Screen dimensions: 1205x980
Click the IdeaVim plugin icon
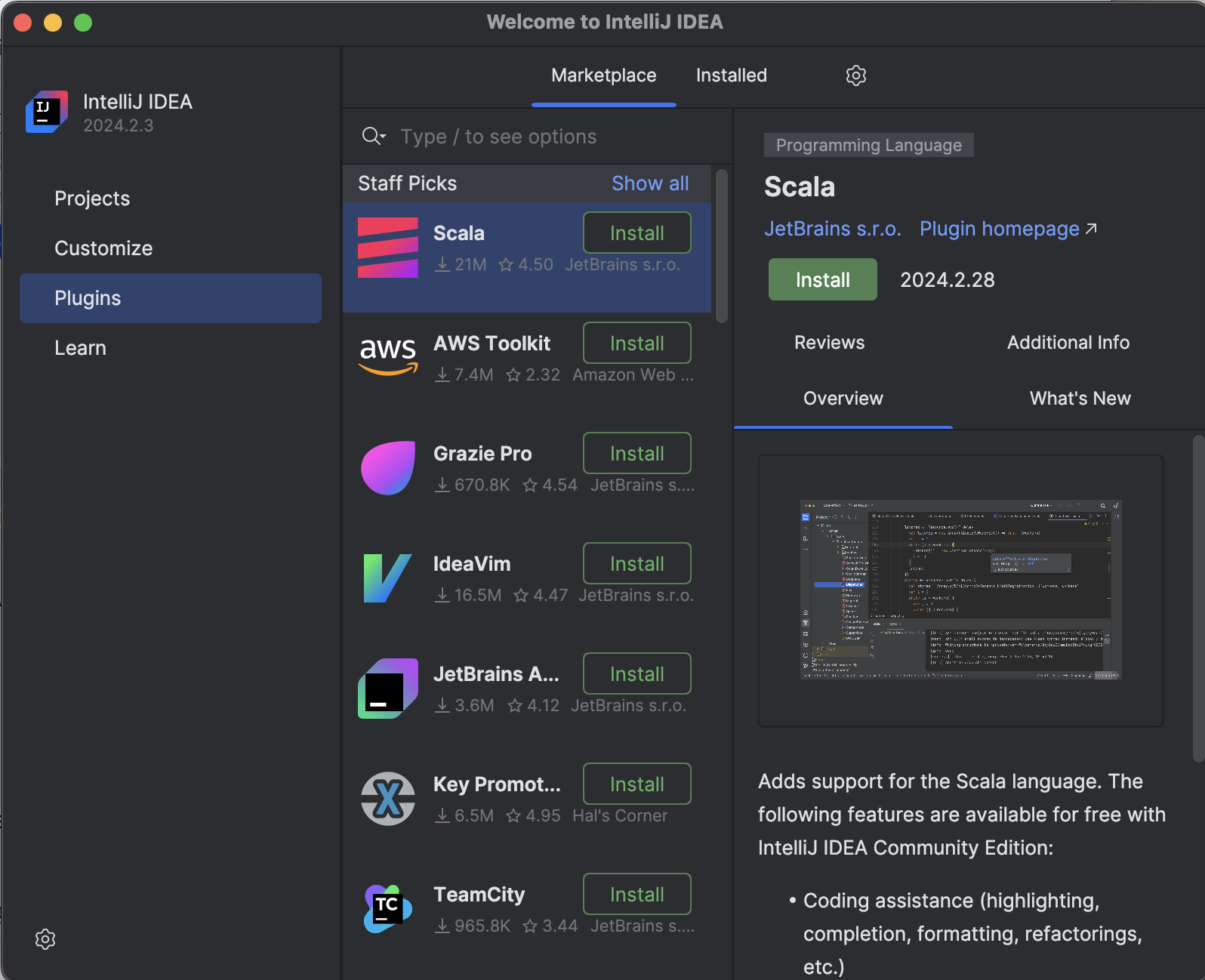click(387, 578)
